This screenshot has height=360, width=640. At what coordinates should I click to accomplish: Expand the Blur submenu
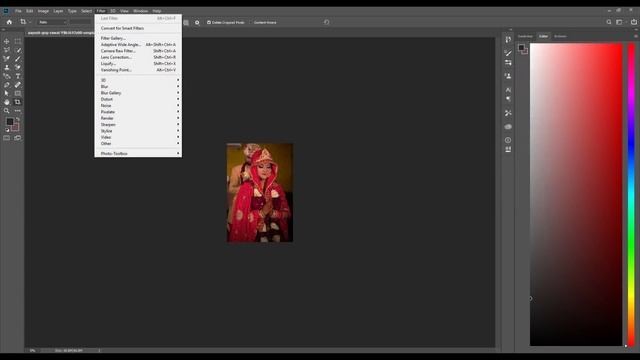138,87
